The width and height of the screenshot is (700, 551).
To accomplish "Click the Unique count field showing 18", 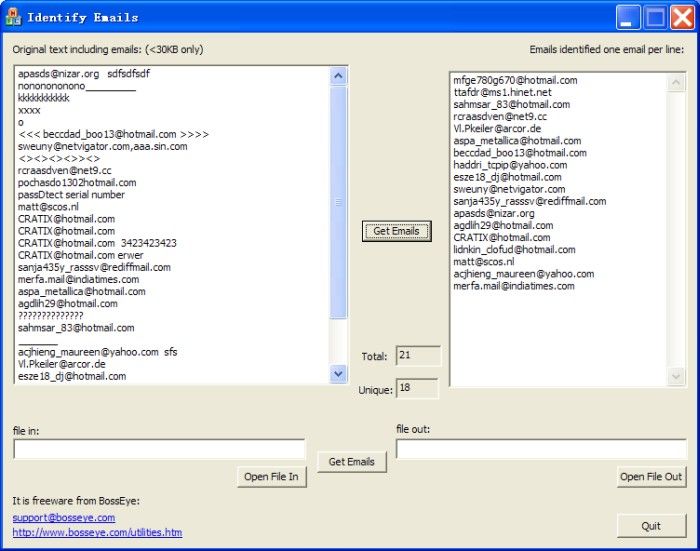I will pyautogui.click(x=417, y=388).
